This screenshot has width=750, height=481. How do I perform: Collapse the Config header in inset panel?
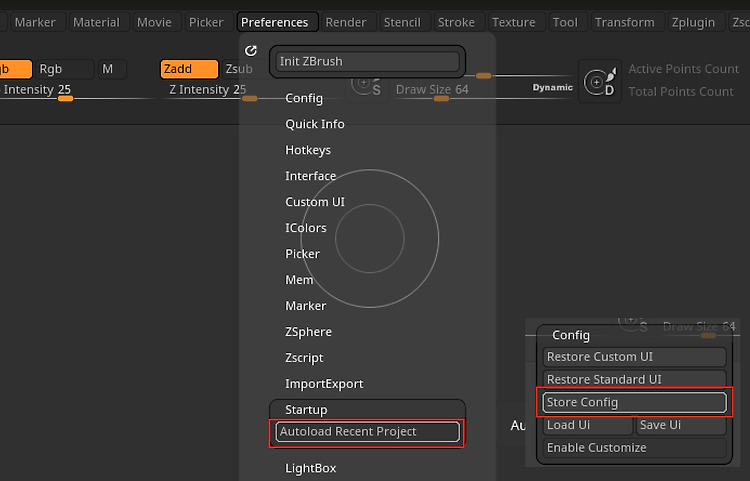[571, 335]
